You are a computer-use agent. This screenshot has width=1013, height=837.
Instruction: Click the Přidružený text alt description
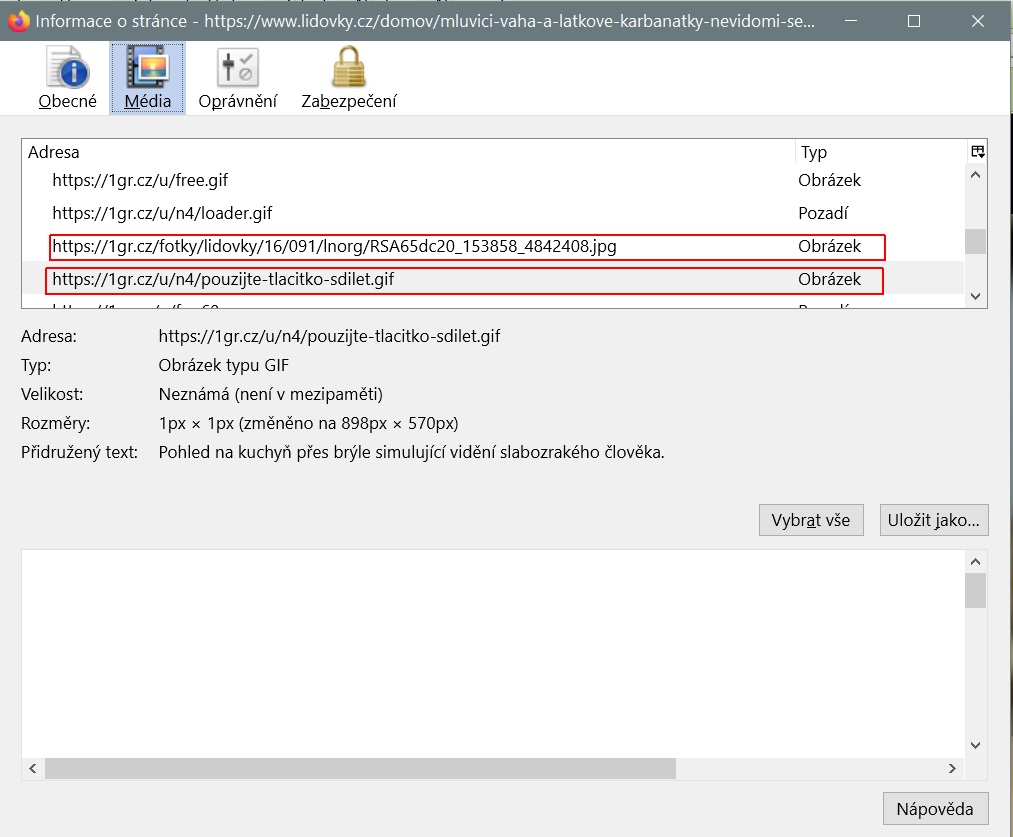412,452
